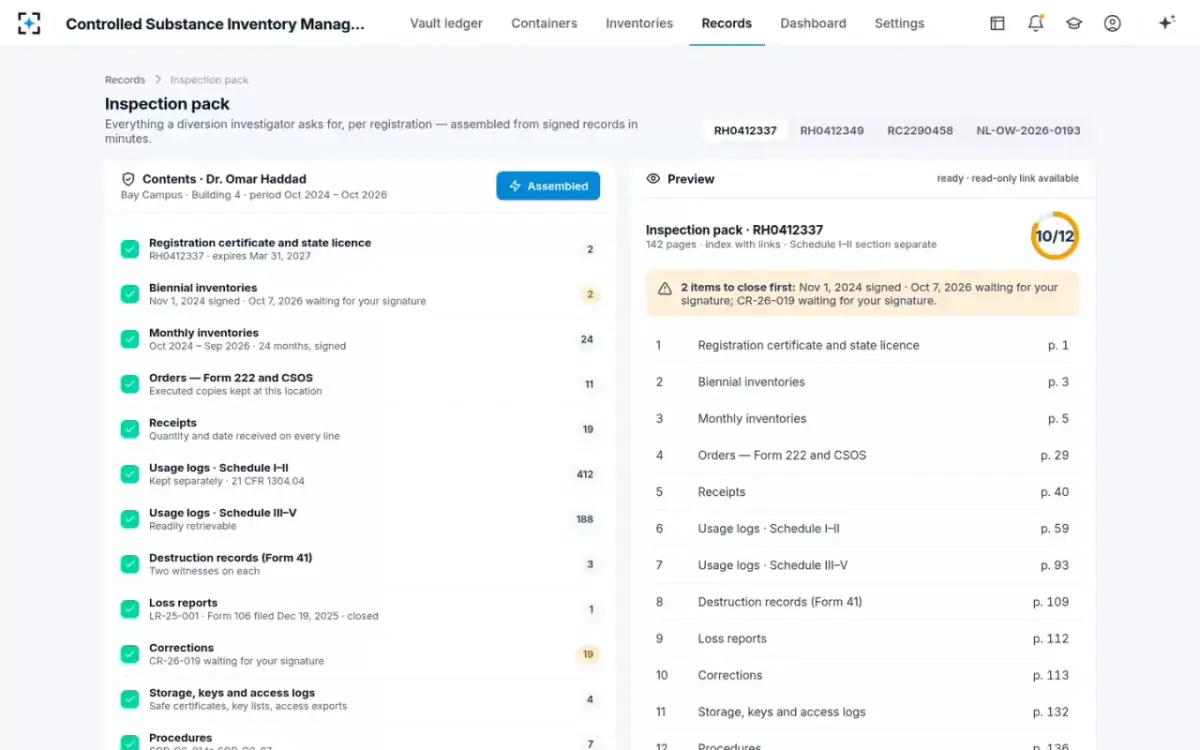Click the warning triangle in alert banner
1200x750 pixels.
665,288
